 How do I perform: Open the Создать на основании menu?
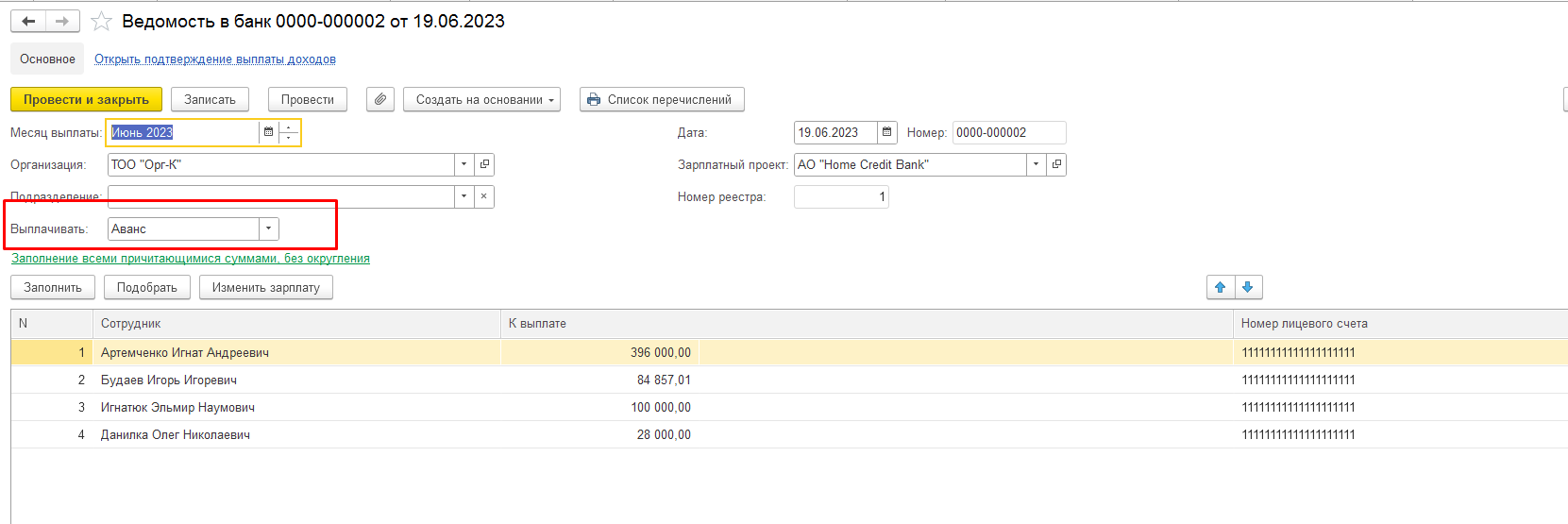pos(481,99)
